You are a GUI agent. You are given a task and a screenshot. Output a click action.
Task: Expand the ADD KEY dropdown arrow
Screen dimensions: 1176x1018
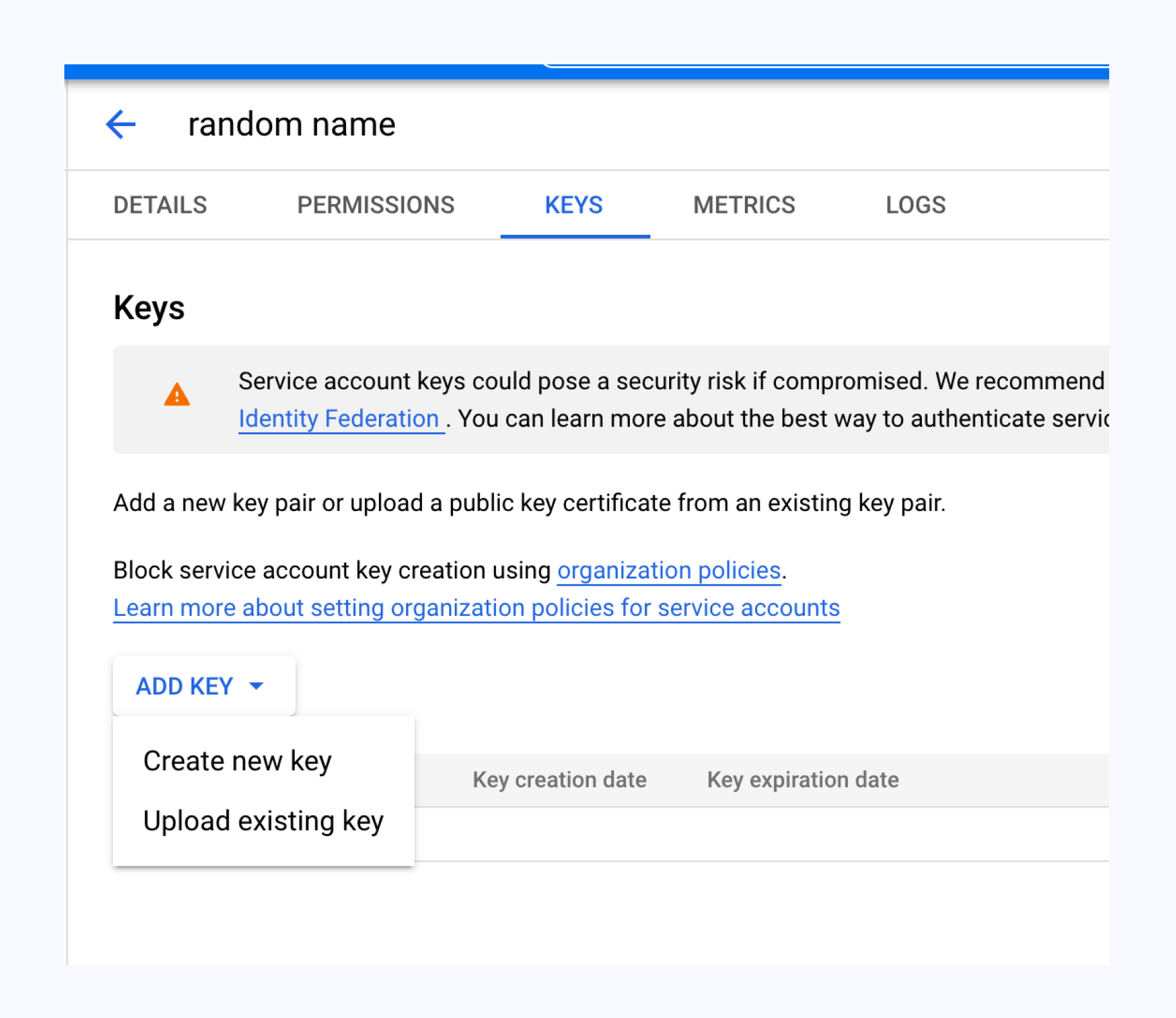(x=256, y=686)
